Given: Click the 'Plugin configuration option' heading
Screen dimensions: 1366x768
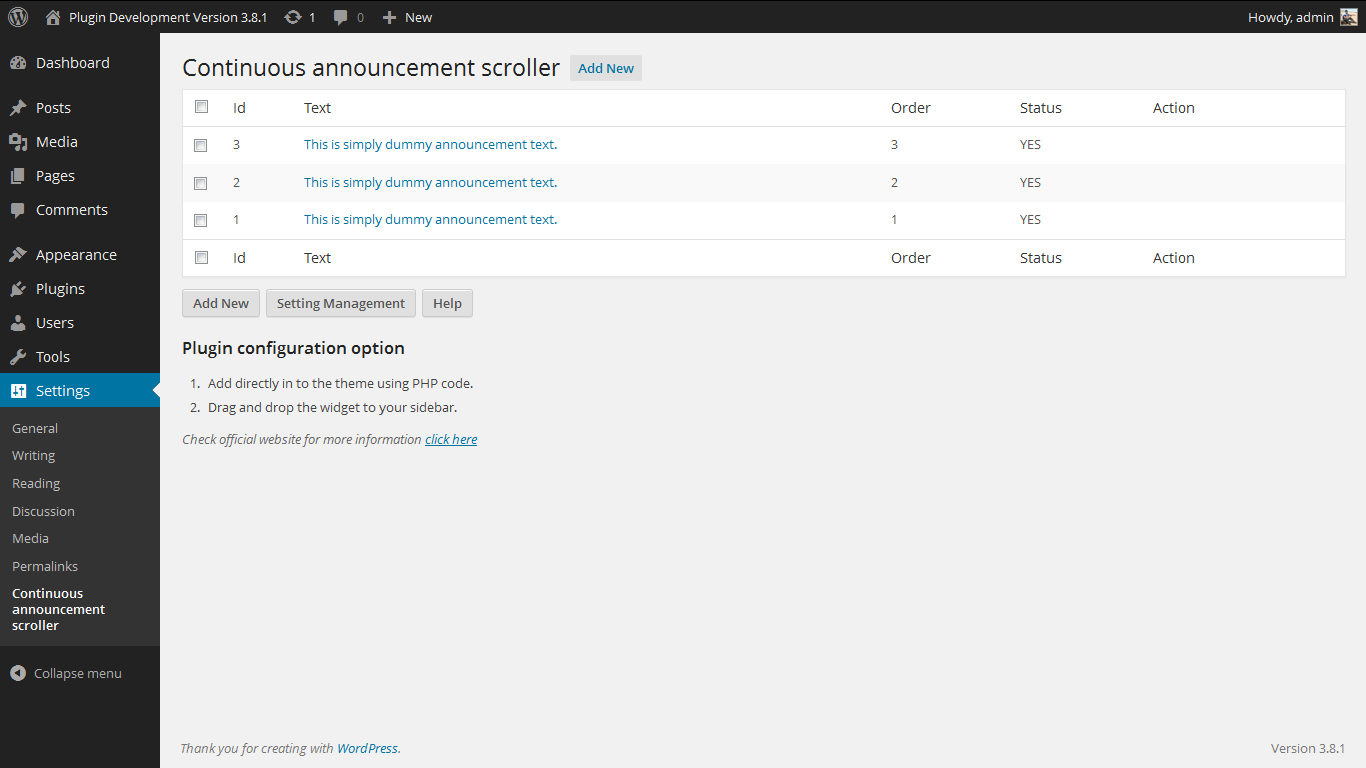Looking at the screenshot, I should pos(293,348).
